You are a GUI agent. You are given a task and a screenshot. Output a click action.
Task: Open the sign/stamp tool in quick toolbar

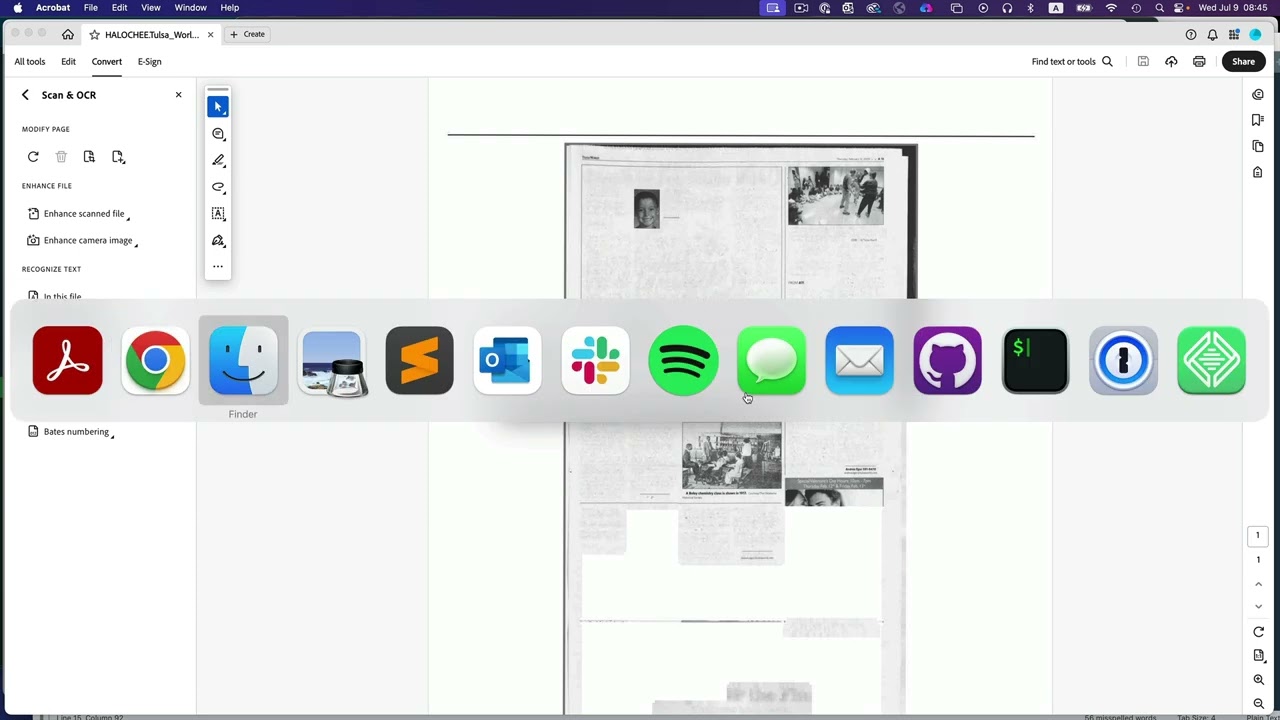click(218, 240)
